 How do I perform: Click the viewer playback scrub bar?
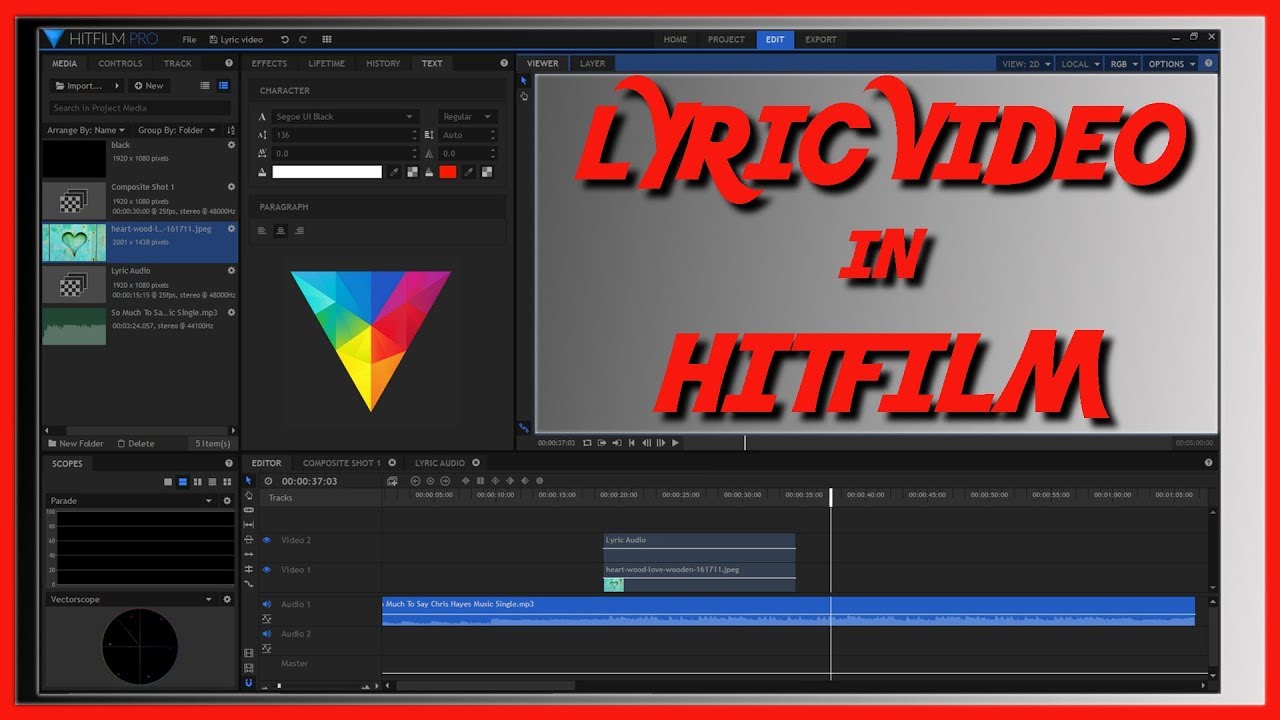click(925, 442)
